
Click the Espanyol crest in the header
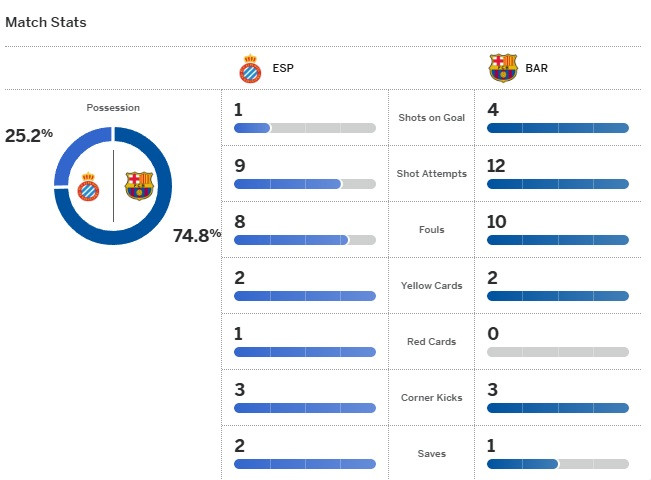[x=250, y=69]
